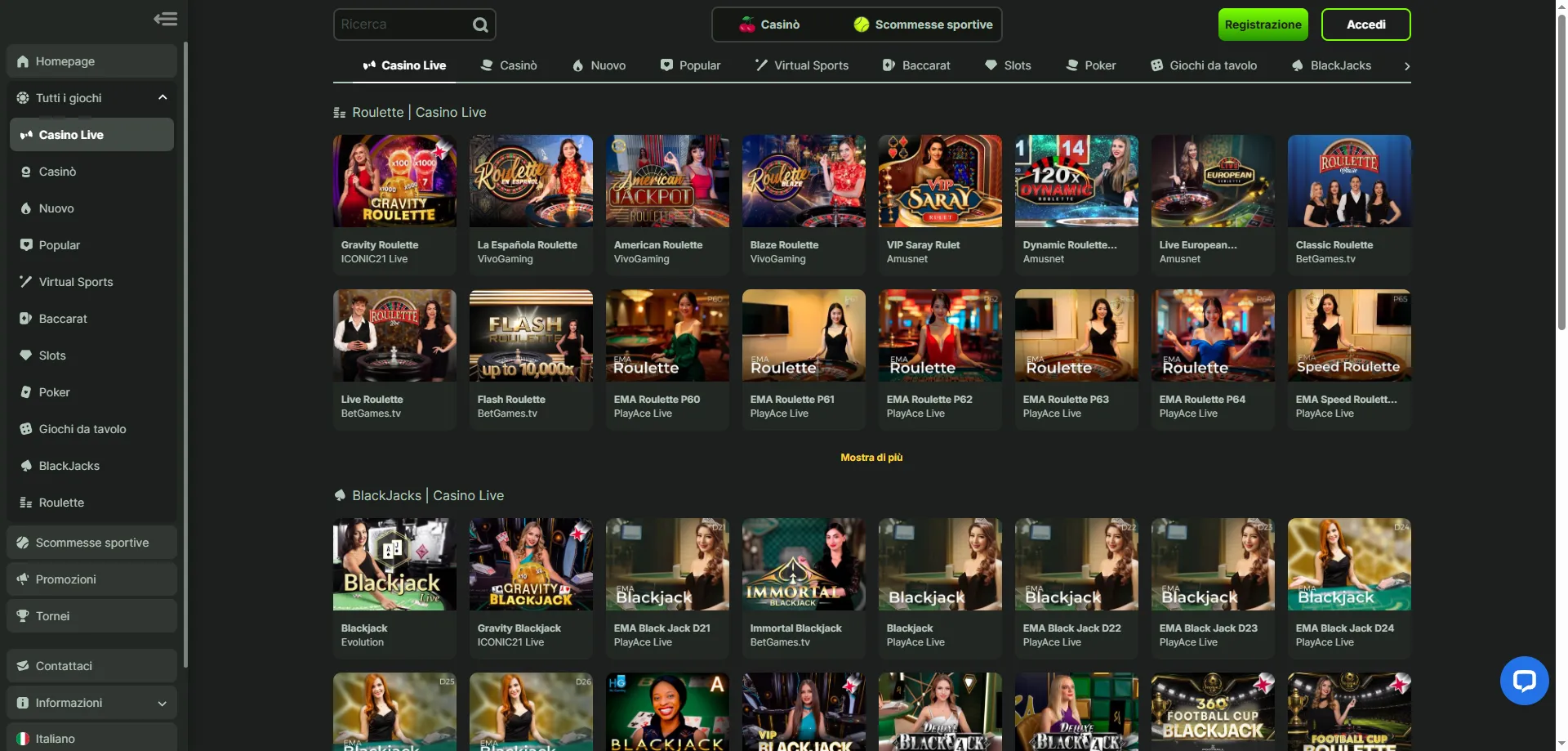Screen dimensions: 1568x751
Task: Open the Poker tab
Action: click(1091, 65)
